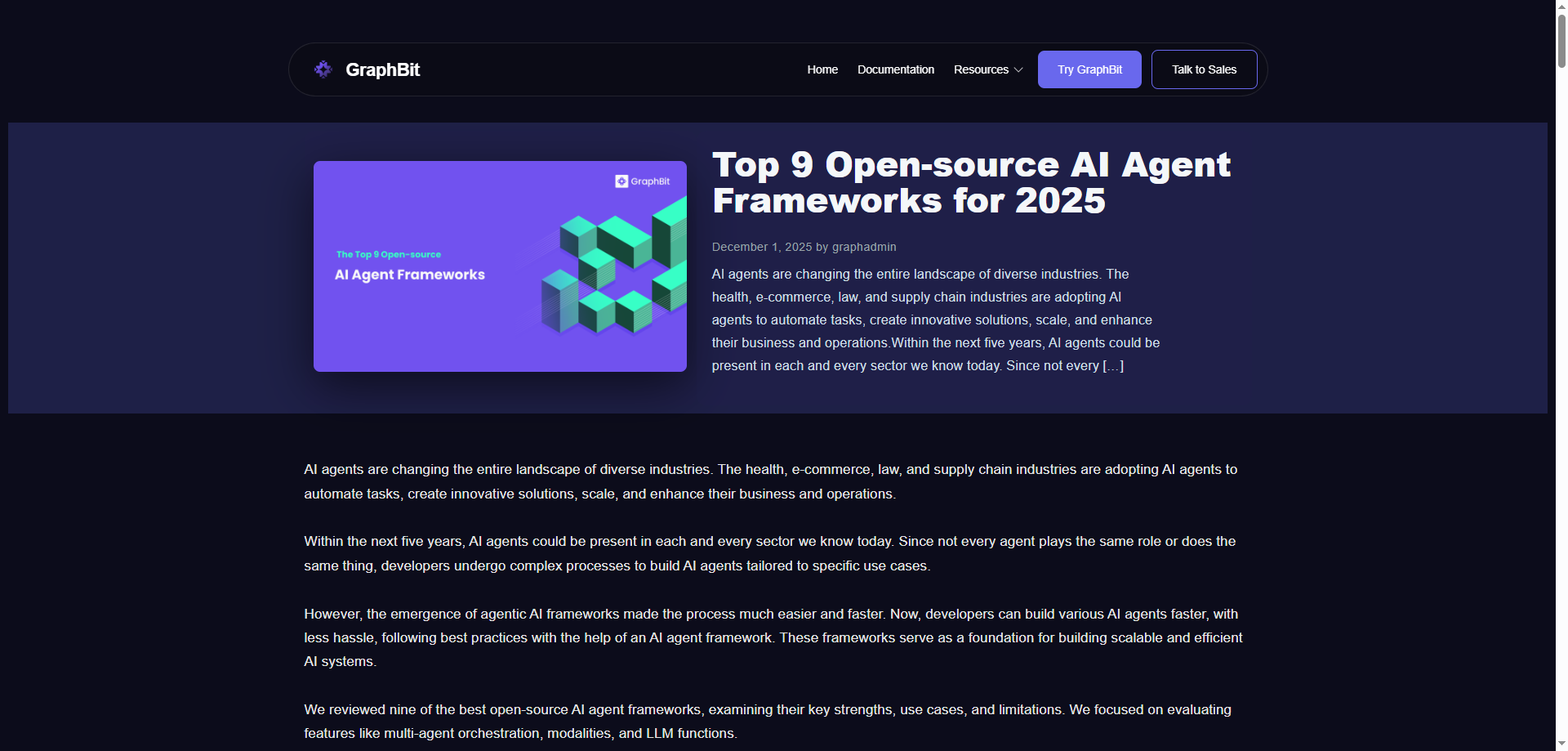Click the GraphBit logo icon
This screenshot has height=751, width=1568.
click(323, 69)
